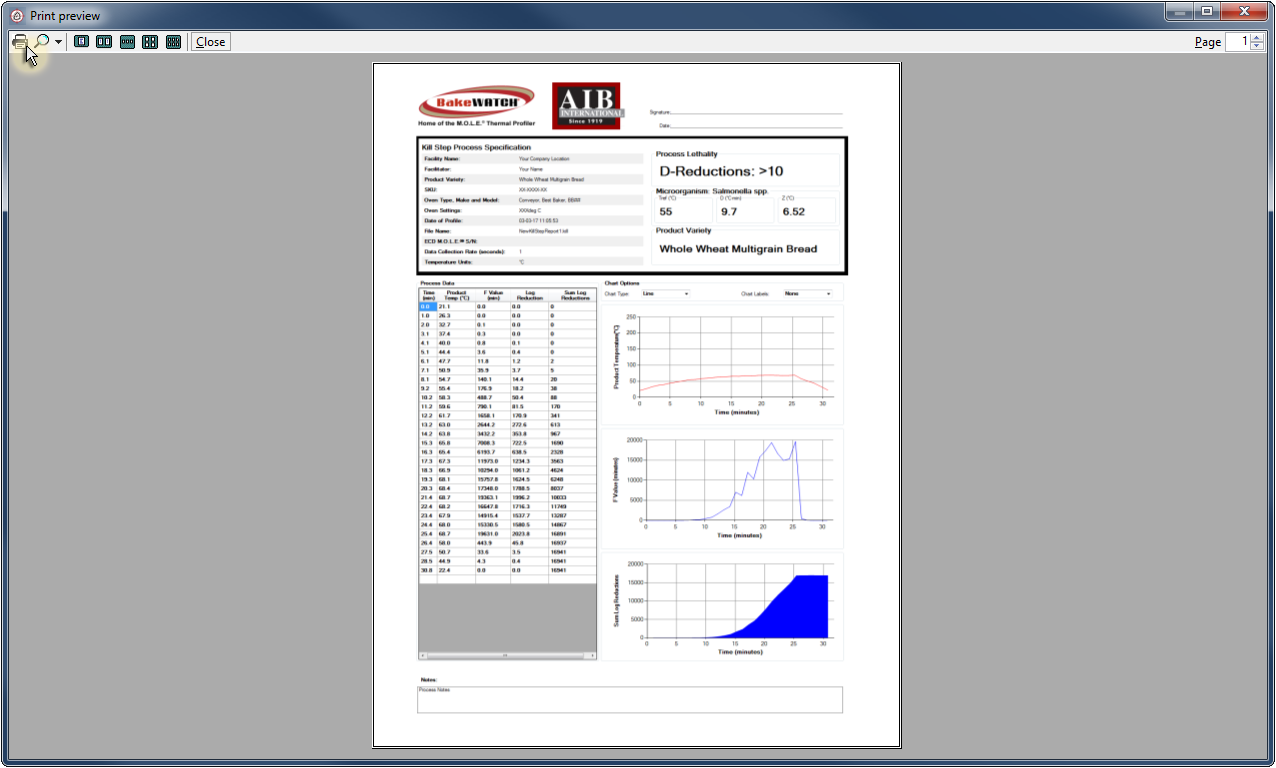Select the three-pages layout icon
This screenshot has height=768, width=1276.
(127, 42)
